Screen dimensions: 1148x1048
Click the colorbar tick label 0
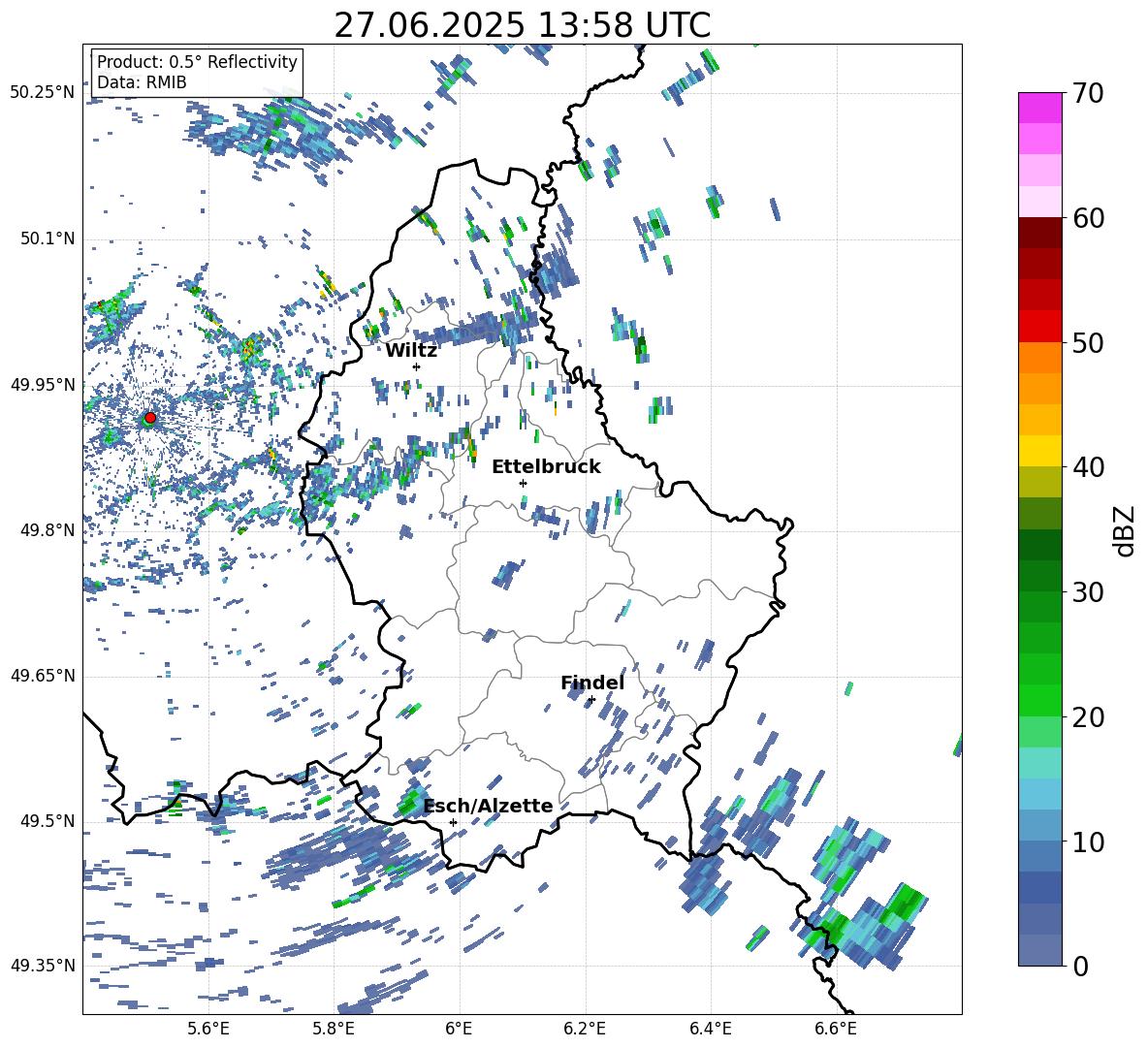(1080, 966)
